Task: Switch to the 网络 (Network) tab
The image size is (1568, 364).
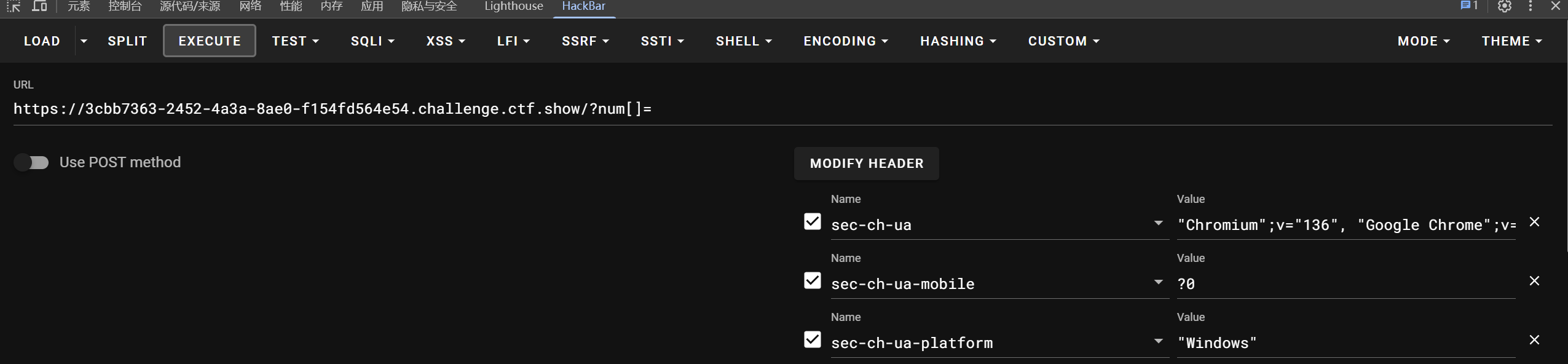Action: [x=250, y=6]
